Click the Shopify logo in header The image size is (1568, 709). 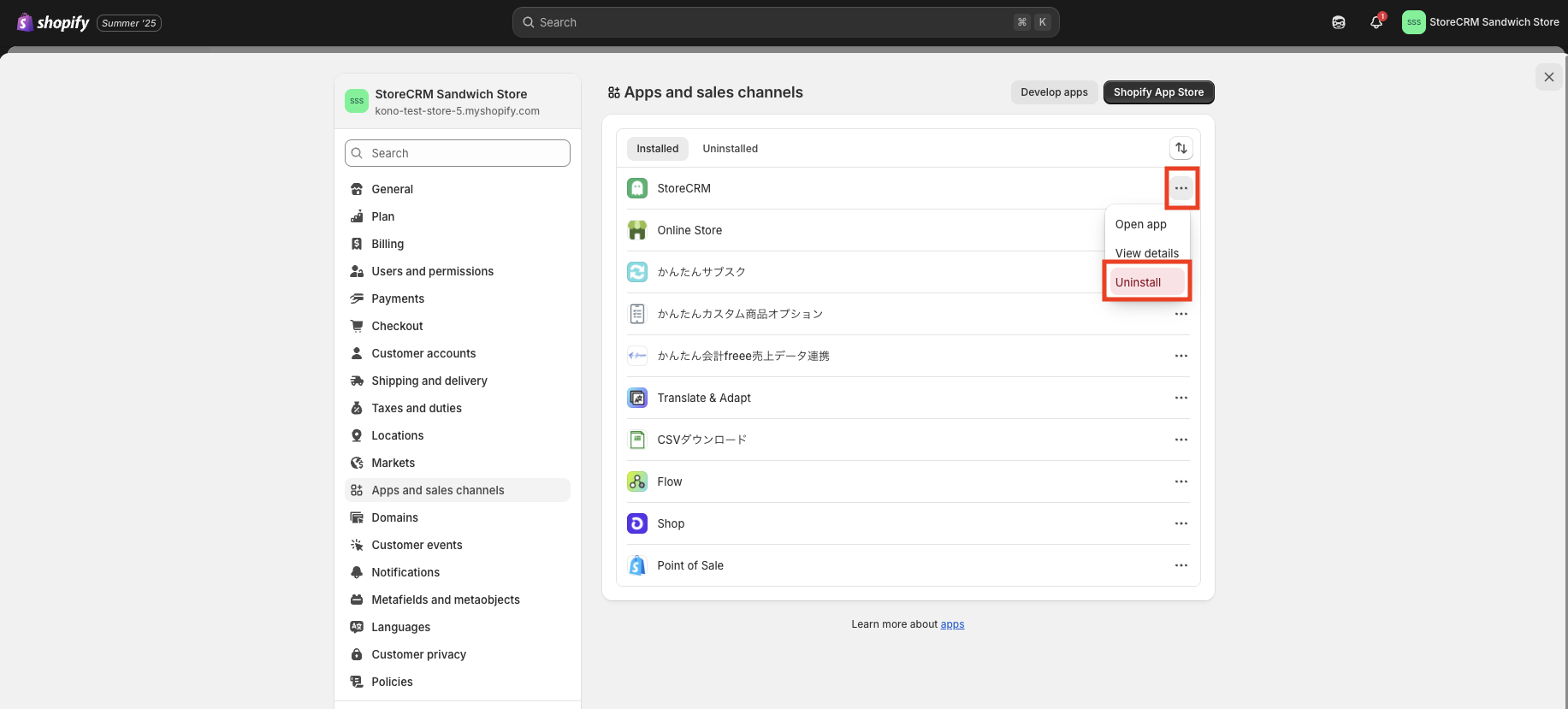tap(52, 22)
